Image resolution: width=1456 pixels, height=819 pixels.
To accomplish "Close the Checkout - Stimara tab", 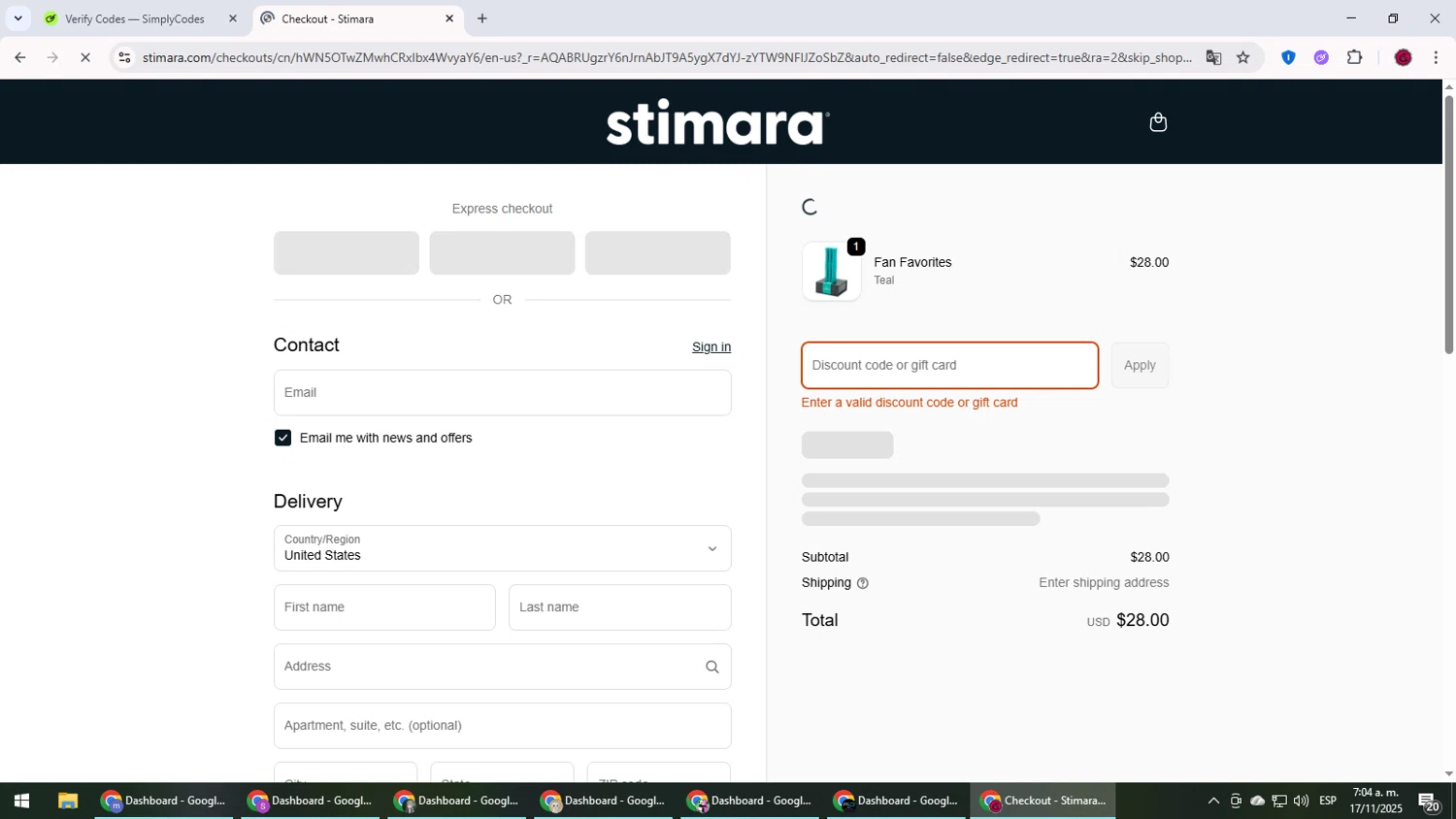I will click(x=449, y=18).
